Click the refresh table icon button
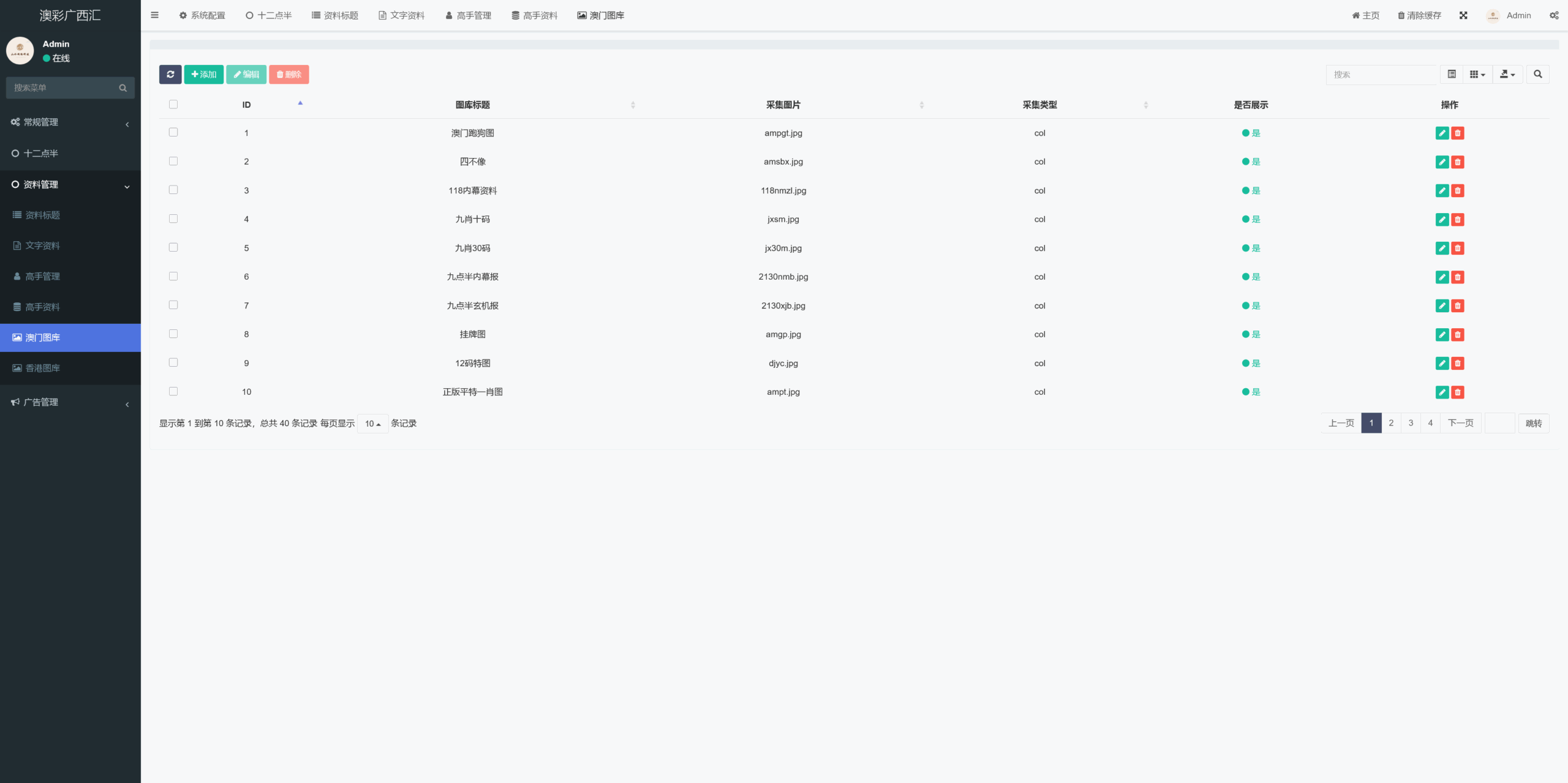This screenshot has height=783, width=1568. tap(170, 74)
